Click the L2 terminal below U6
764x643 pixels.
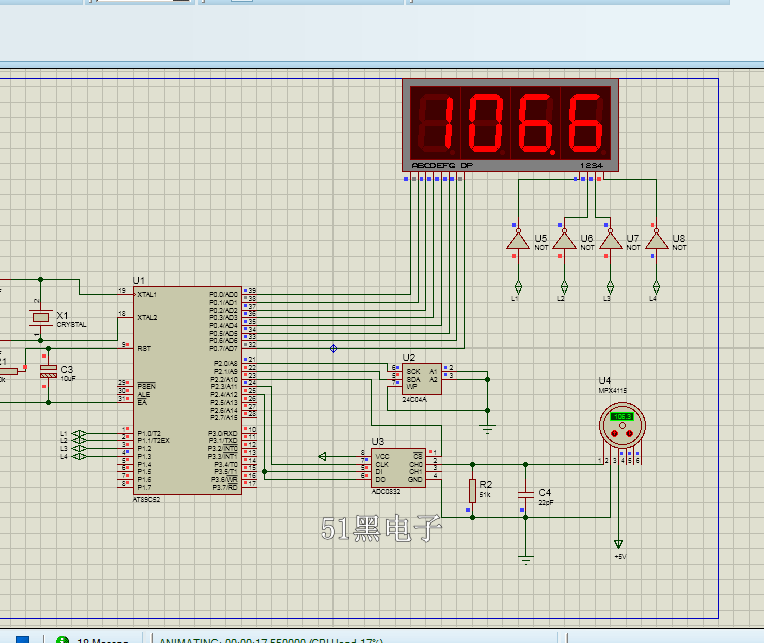point(564,287)
